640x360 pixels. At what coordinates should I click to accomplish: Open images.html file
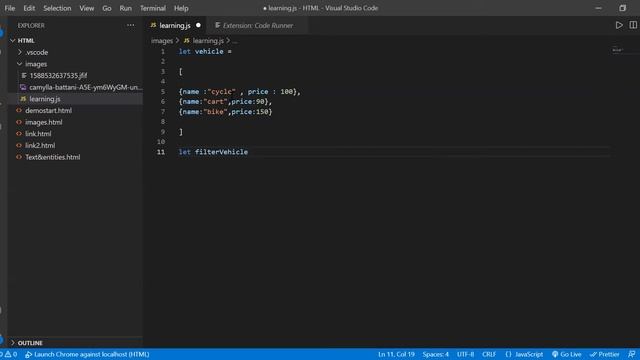pos(44,122)
